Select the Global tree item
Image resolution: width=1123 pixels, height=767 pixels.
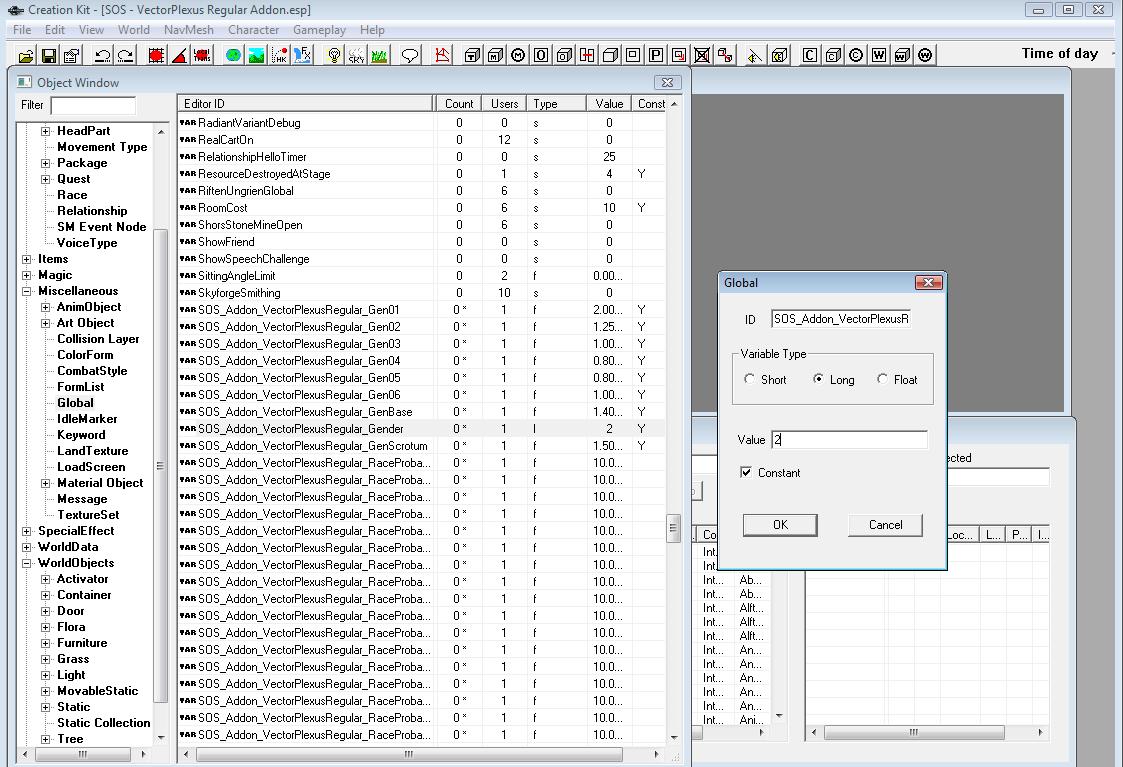(75, 403)
